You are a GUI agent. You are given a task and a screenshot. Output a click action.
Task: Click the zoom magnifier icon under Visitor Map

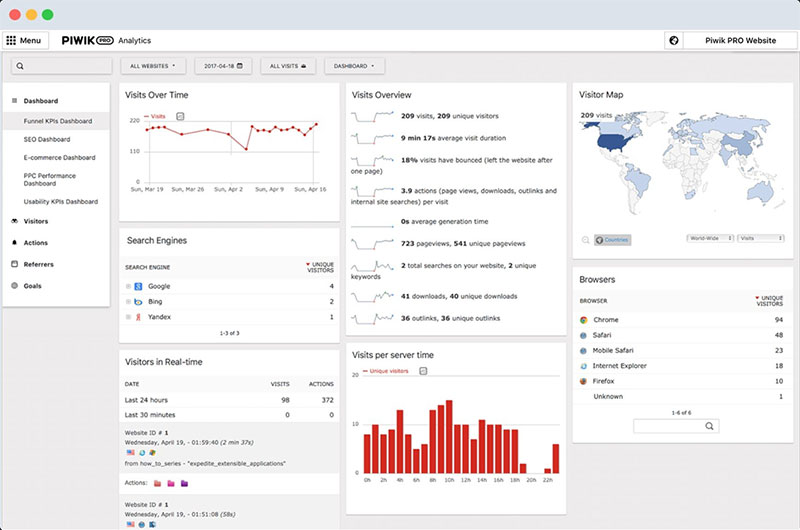click(585, 240)
